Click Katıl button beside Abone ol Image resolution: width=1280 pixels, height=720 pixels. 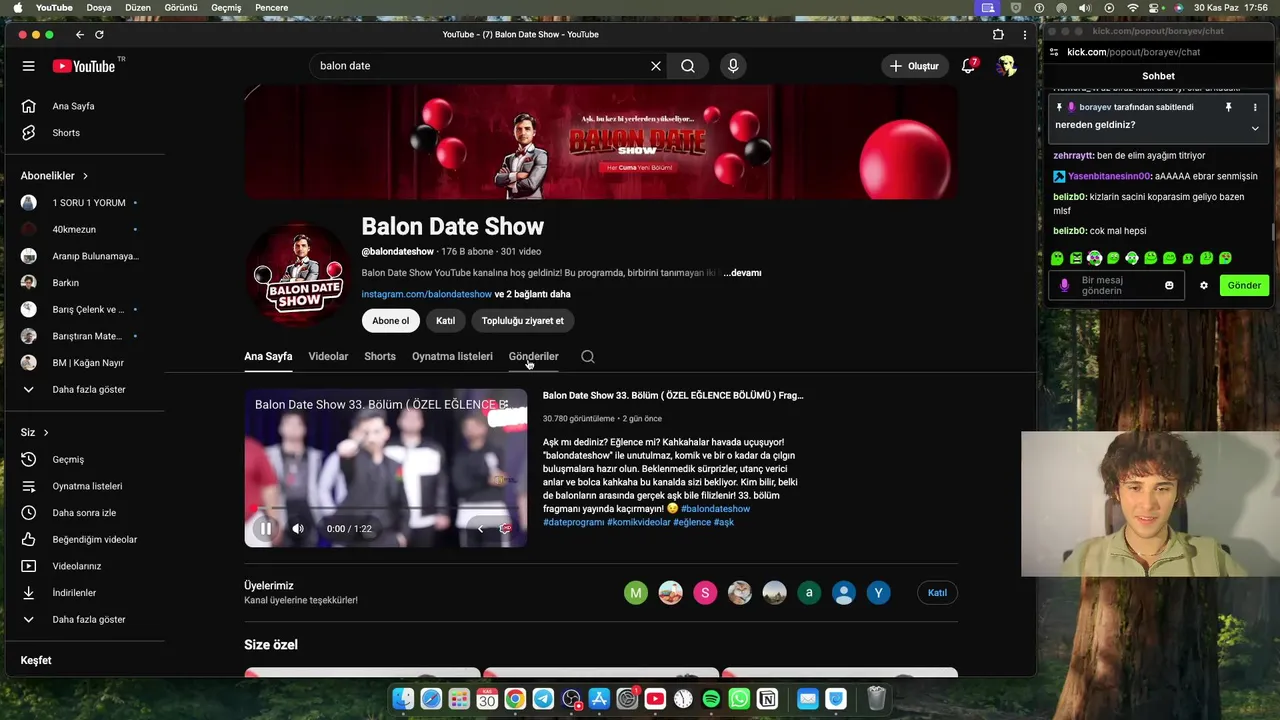point(445,321)
